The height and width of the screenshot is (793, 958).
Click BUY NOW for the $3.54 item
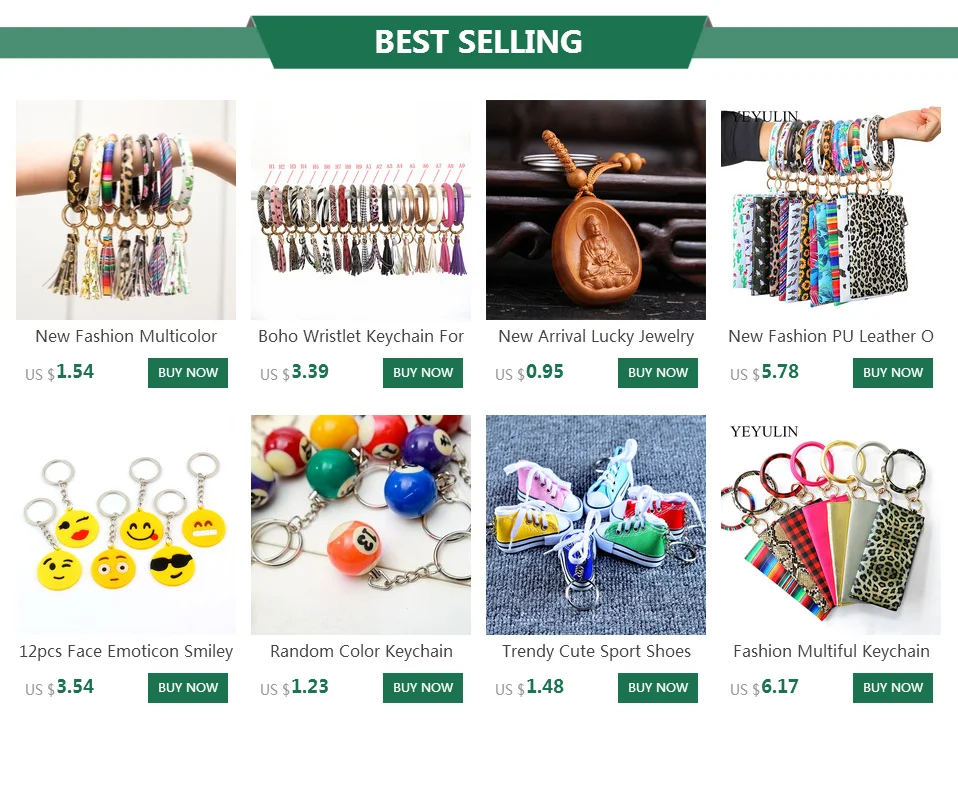click(188, 688)
